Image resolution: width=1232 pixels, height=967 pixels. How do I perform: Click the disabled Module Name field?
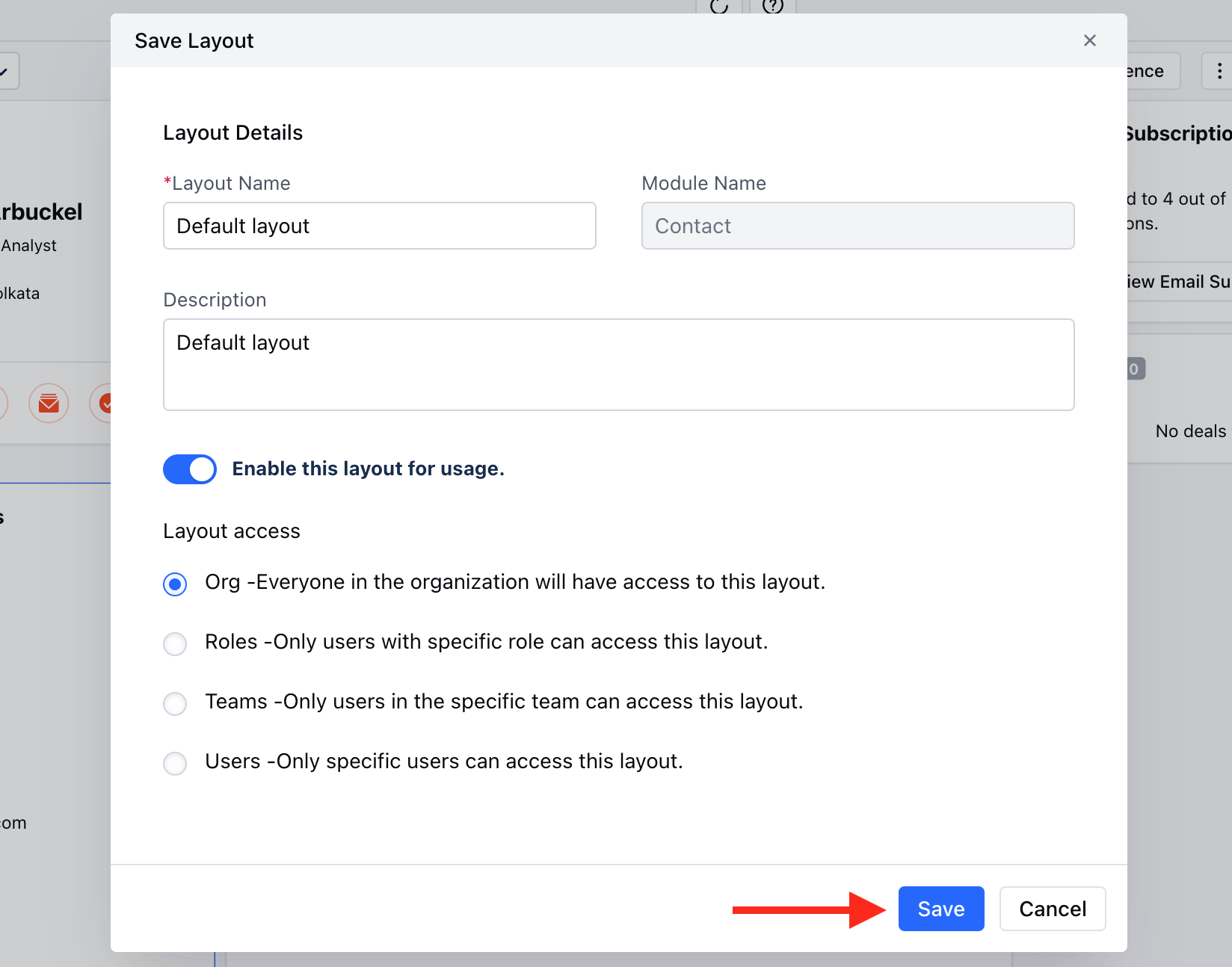click(857, 226)
